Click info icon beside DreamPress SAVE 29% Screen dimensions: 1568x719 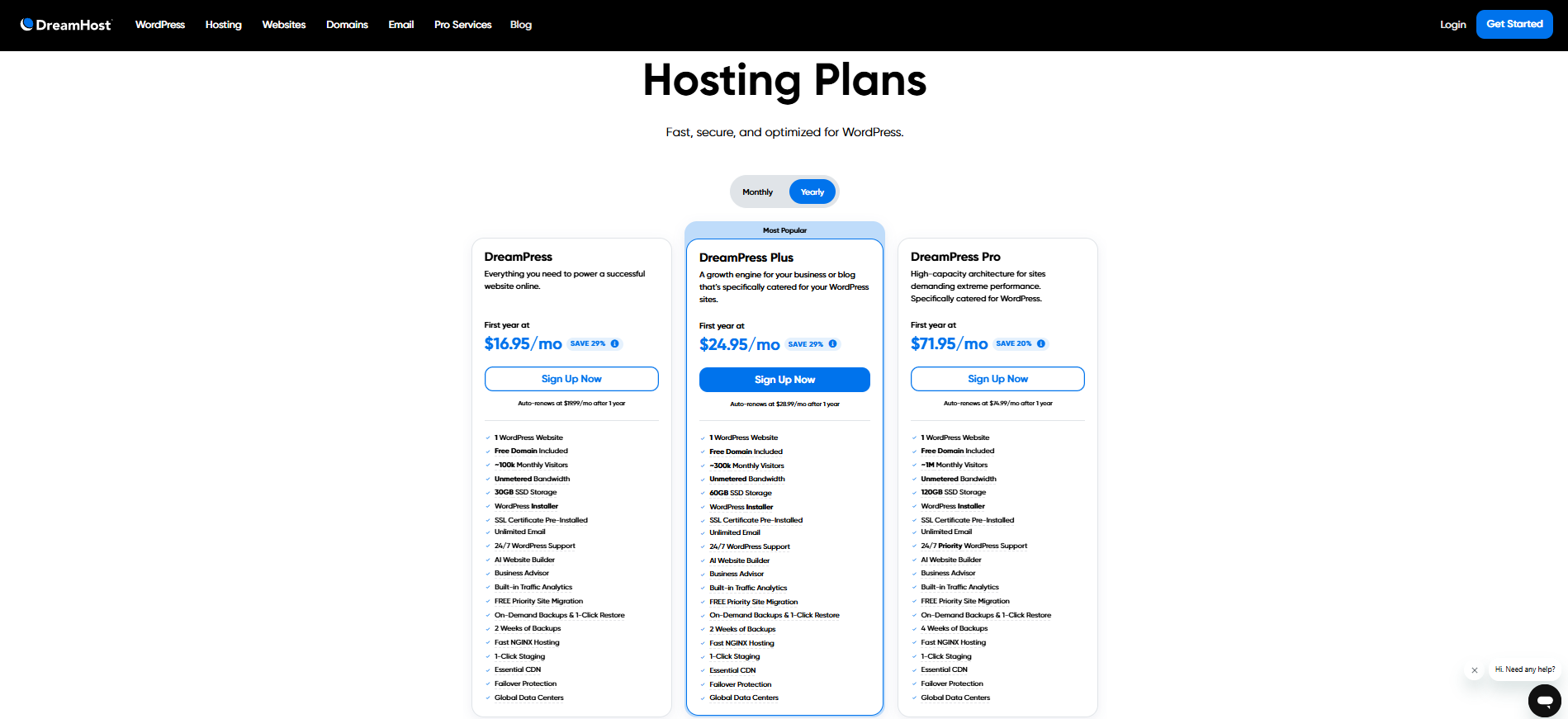pyautogui.click(x=614, y=343)
